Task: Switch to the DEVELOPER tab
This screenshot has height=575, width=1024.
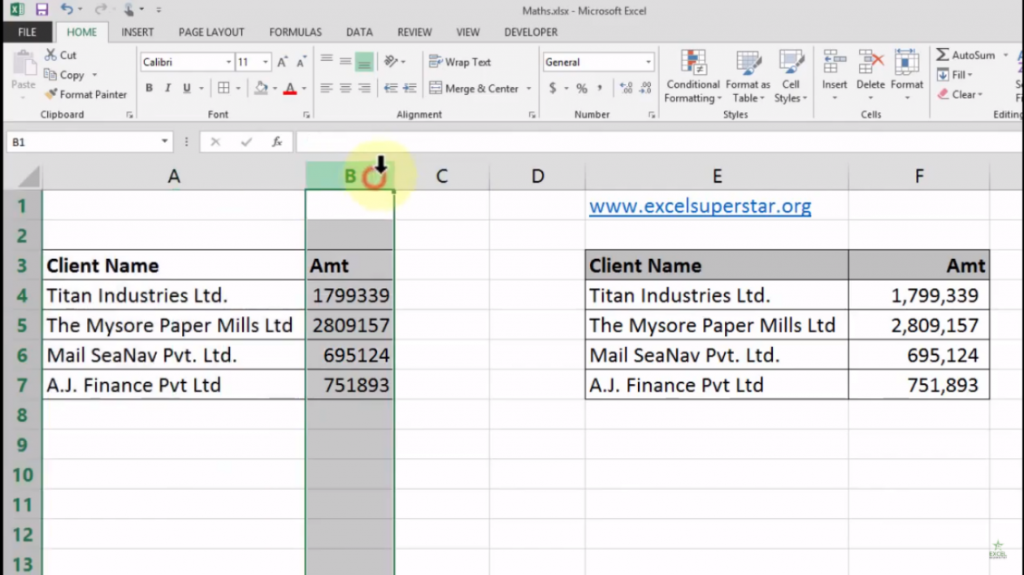Action: click(x=531, y=32)
